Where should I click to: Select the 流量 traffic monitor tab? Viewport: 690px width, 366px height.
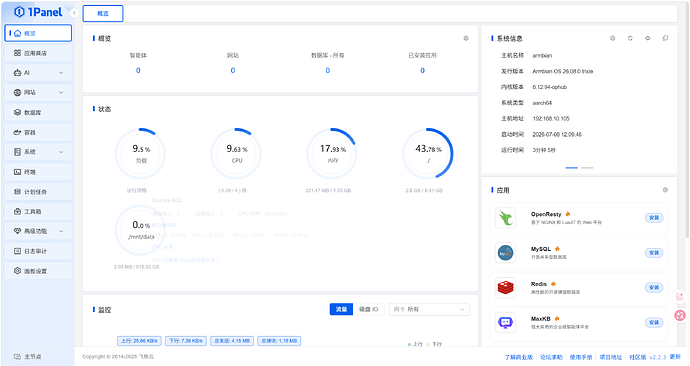click(341, 309)
